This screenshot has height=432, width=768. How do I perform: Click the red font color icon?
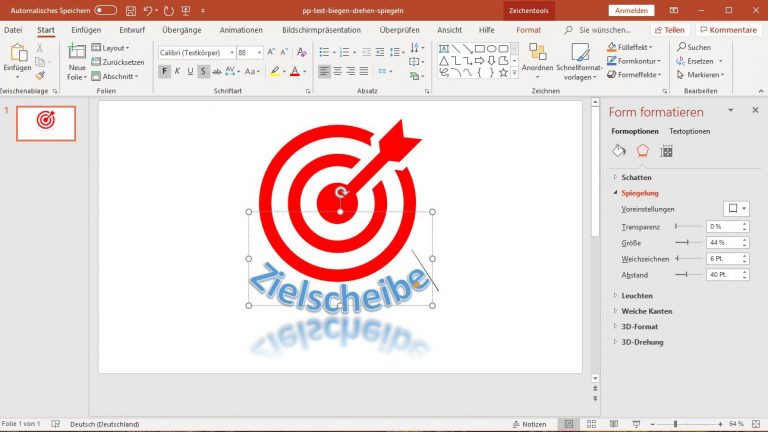(294, 71)
